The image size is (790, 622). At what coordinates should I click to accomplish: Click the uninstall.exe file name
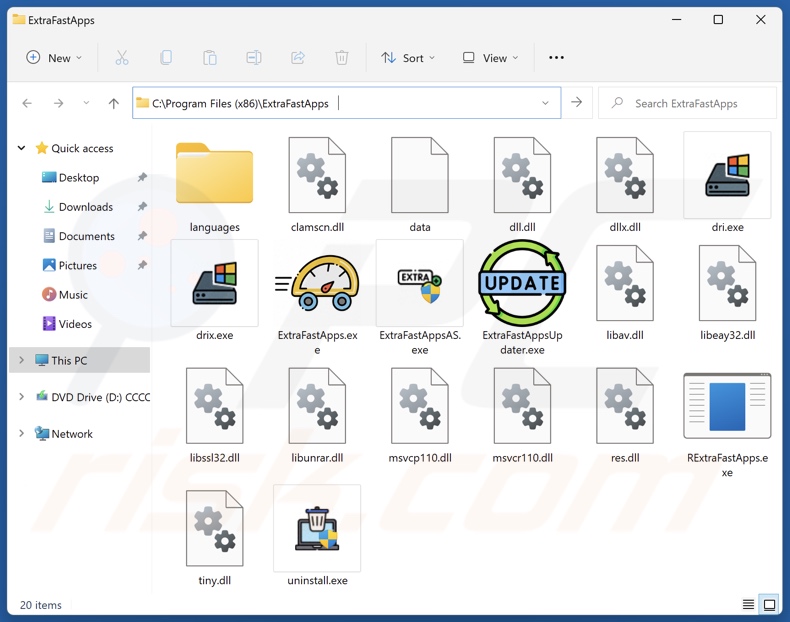click(317, 580)
